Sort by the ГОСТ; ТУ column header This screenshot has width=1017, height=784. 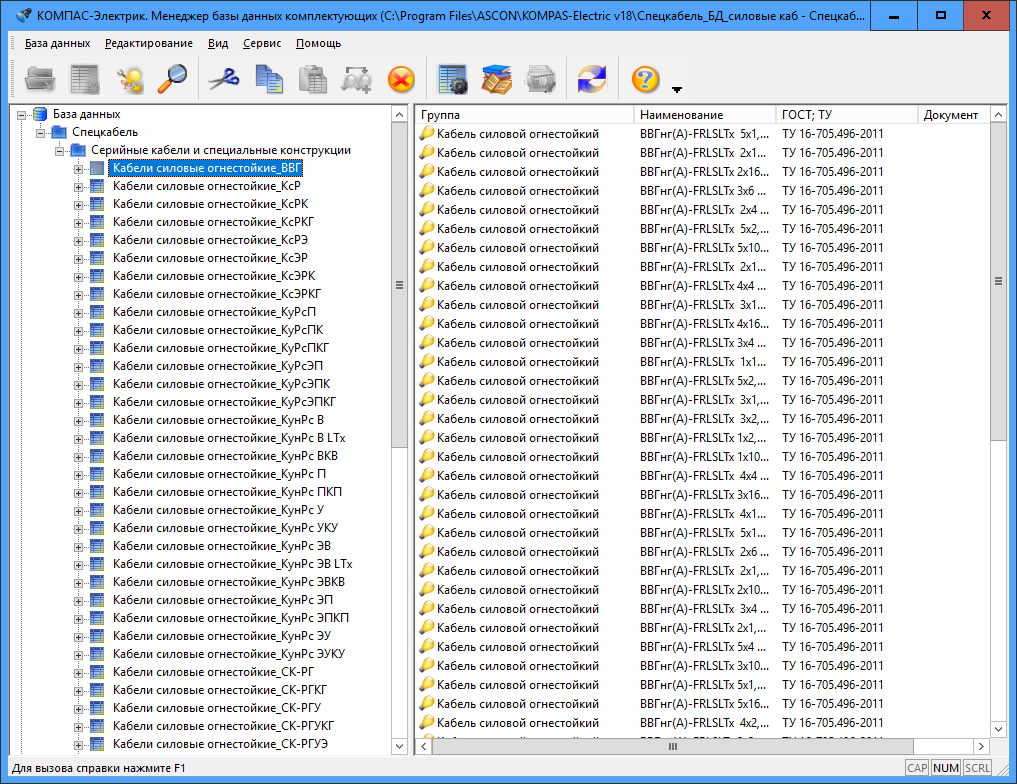coord(846,115)
